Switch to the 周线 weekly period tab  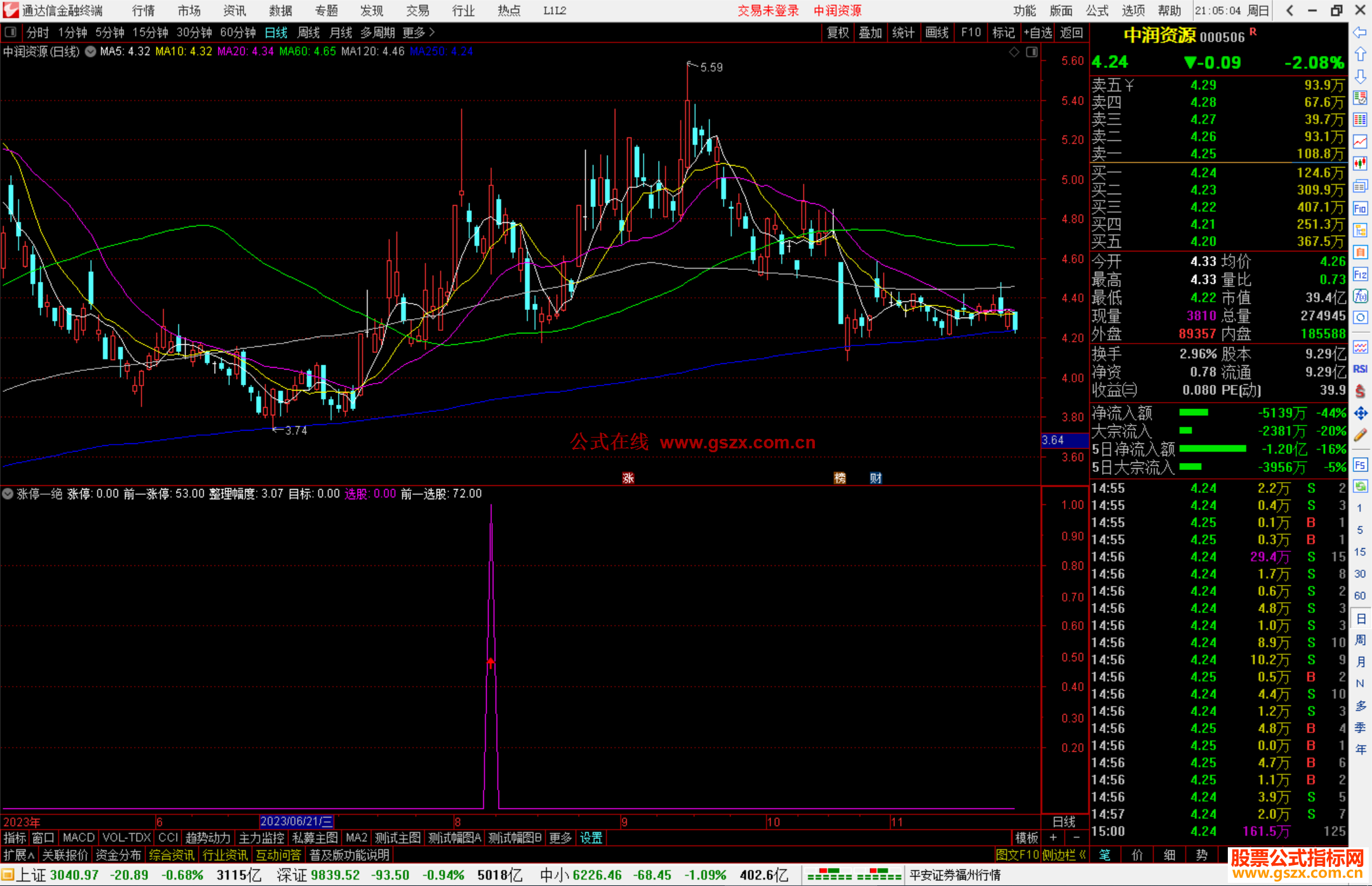pos(309,32)
